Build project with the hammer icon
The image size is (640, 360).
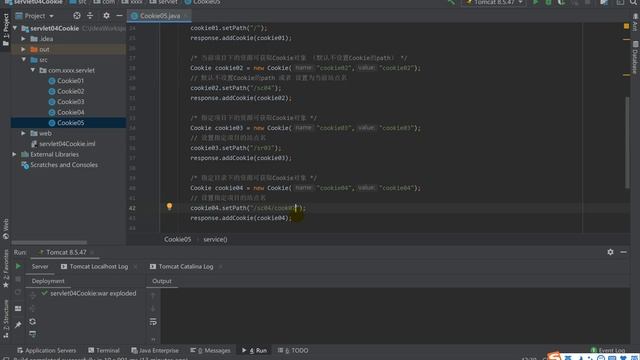point(451,2)
